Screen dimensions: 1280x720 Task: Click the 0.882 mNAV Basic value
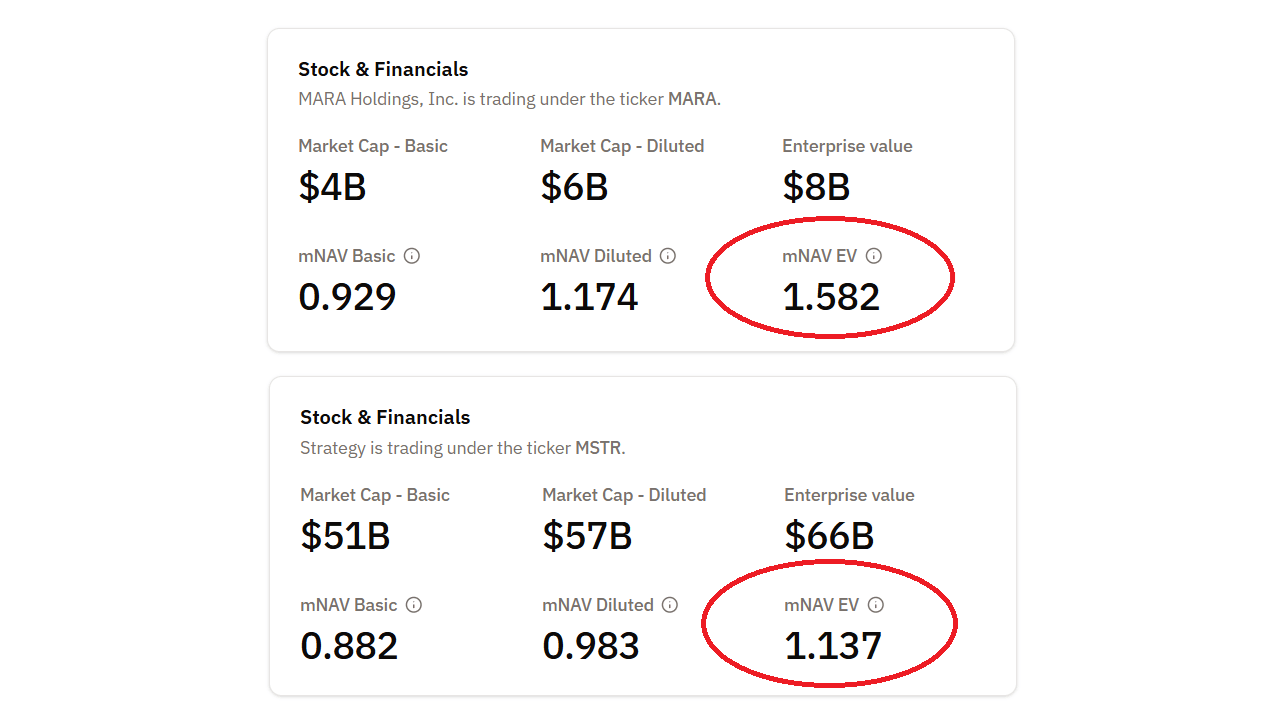click(349, 646)
